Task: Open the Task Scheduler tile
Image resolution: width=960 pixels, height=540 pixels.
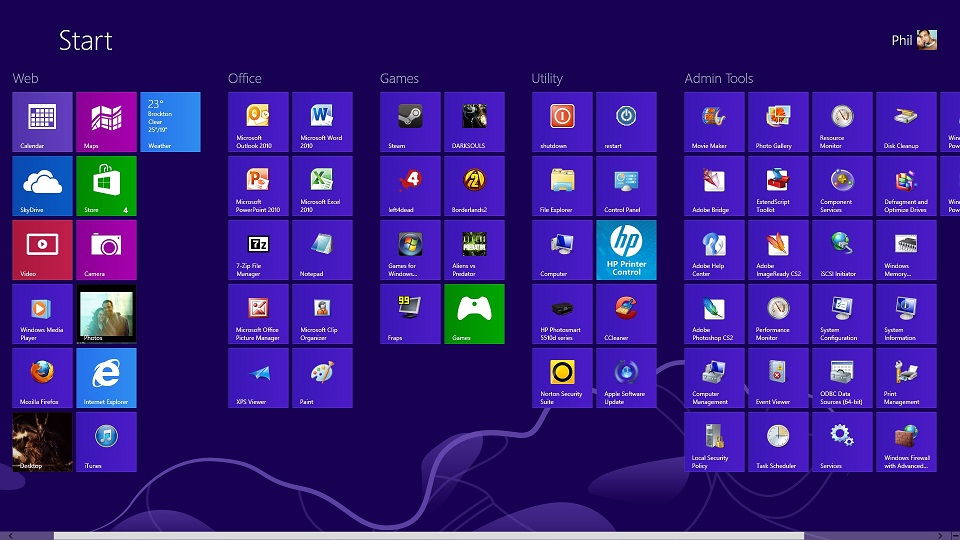Action: point(778,442)
